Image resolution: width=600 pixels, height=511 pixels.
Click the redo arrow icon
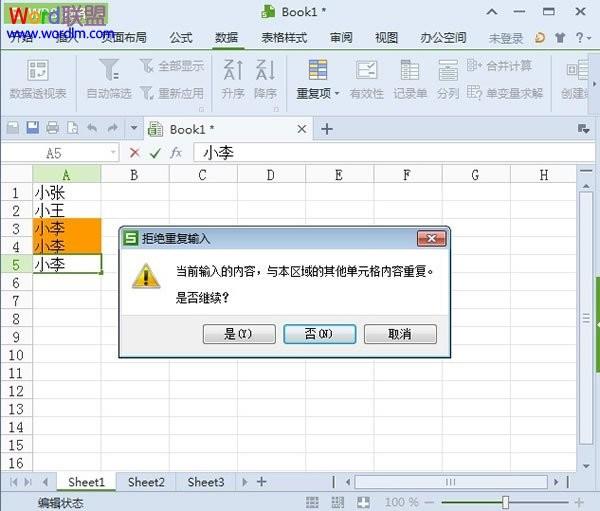click(112, 128)
